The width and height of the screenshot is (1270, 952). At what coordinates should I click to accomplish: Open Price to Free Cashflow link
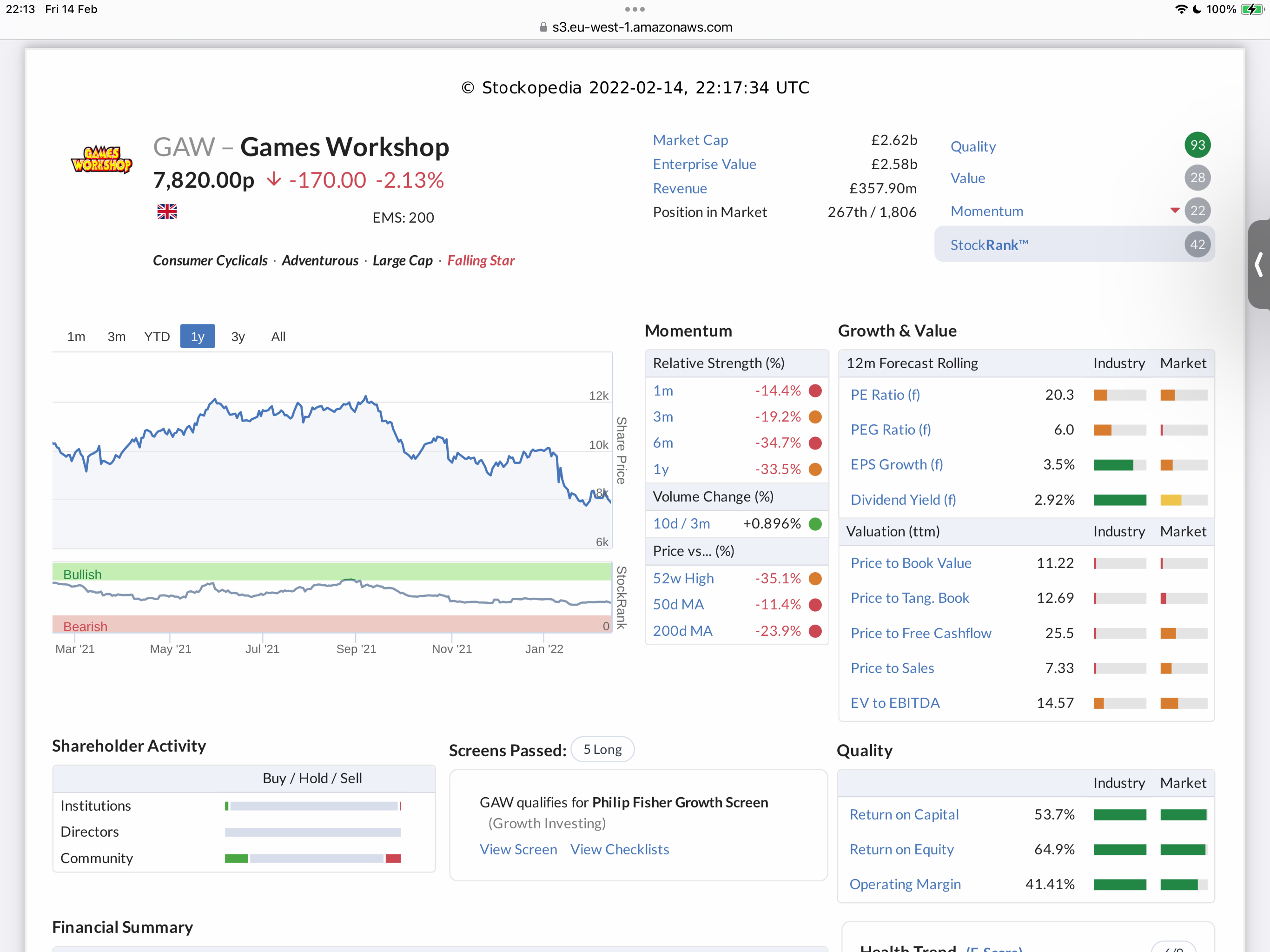click(921, 633)
